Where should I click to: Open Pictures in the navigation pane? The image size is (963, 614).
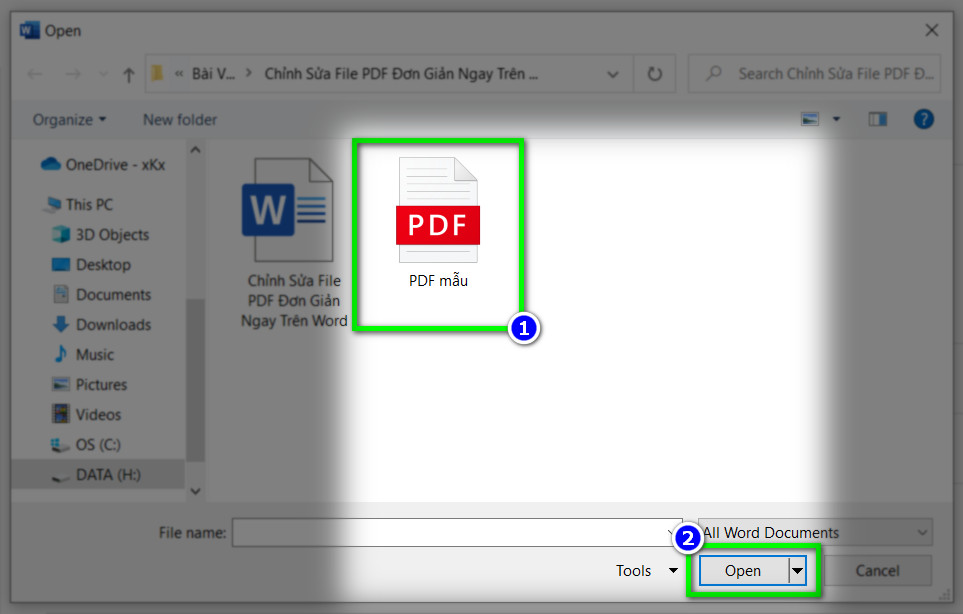coord(90,385)
